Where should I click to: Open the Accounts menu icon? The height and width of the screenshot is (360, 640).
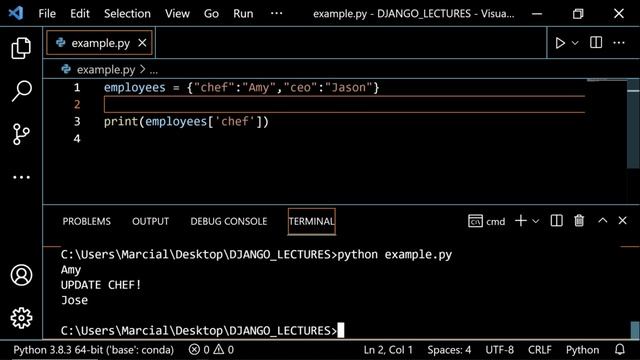(21, 275)
